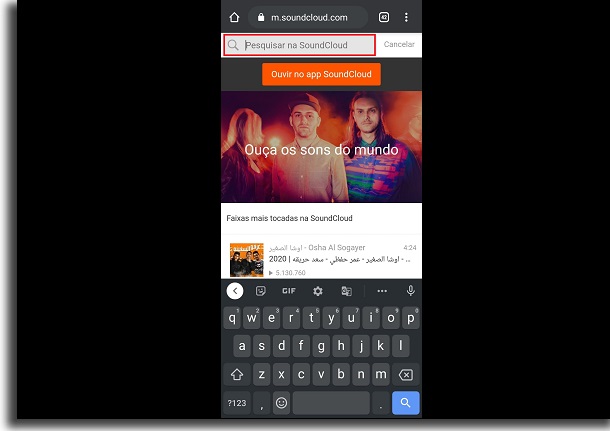Tap the z key
Image resolution: width=610 pixels, height=431 pixels.
click(x=262, y=375)
